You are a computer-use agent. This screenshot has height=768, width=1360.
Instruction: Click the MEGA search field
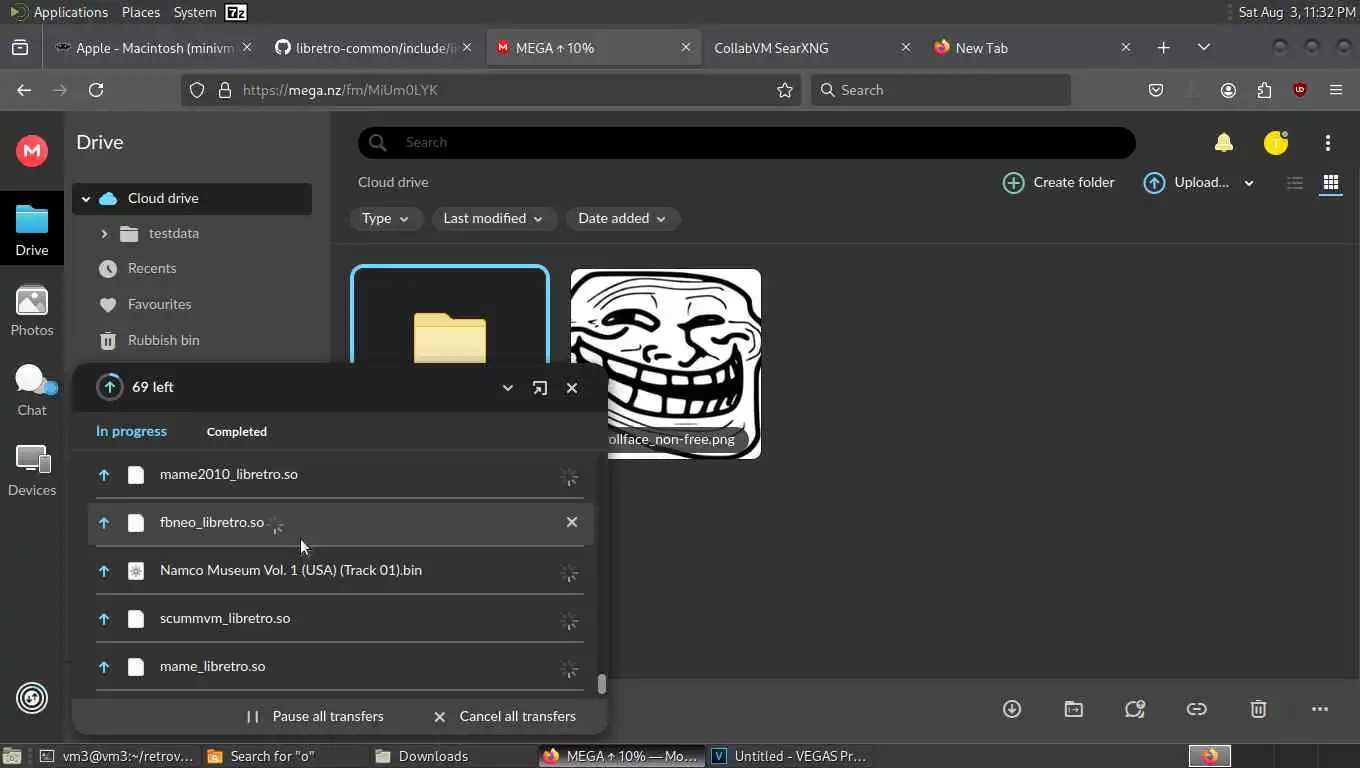(747, 143)
